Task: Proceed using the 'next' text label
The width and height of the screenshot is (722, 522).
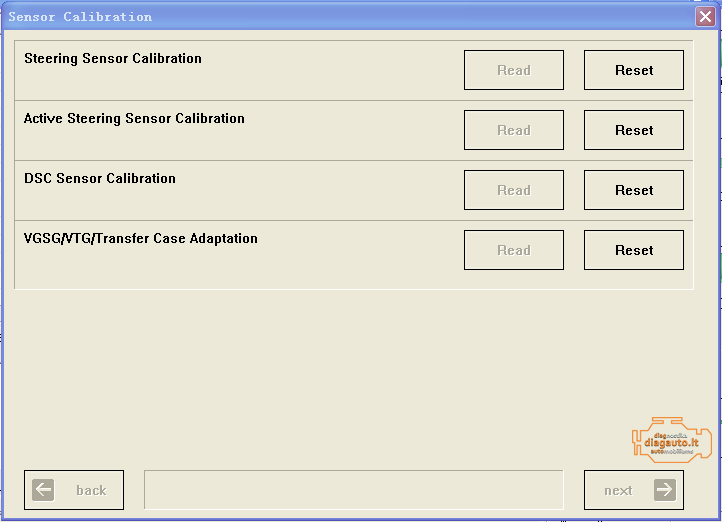Action: coord(618,490)
